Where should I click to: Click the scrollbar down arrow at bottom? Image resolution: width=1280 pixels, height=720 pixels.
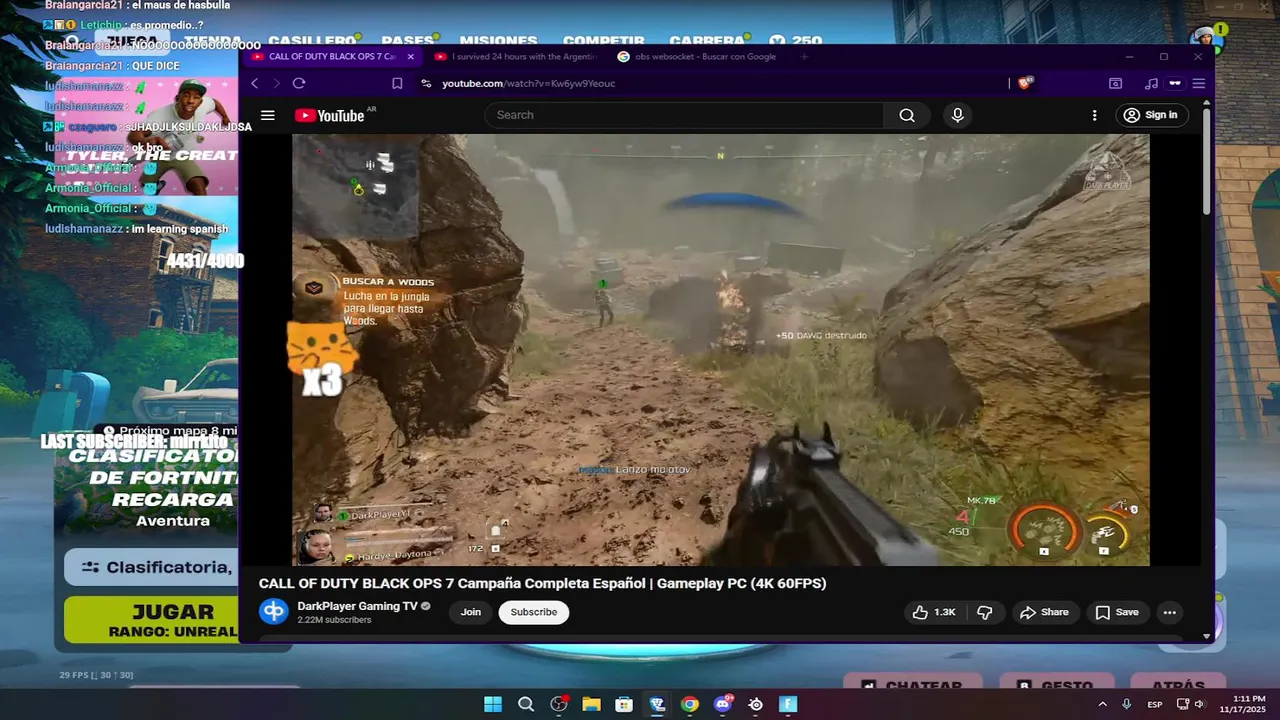click(1206, 636)
